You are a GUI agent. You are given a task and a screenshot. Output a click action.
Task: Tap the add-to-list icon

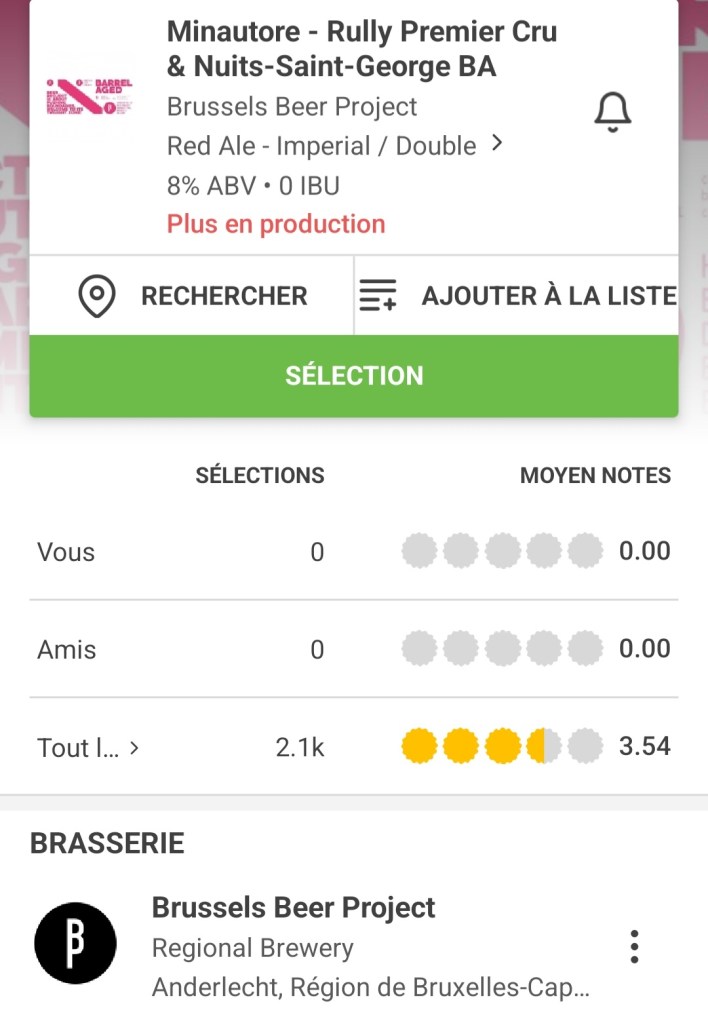pos(378,297)
